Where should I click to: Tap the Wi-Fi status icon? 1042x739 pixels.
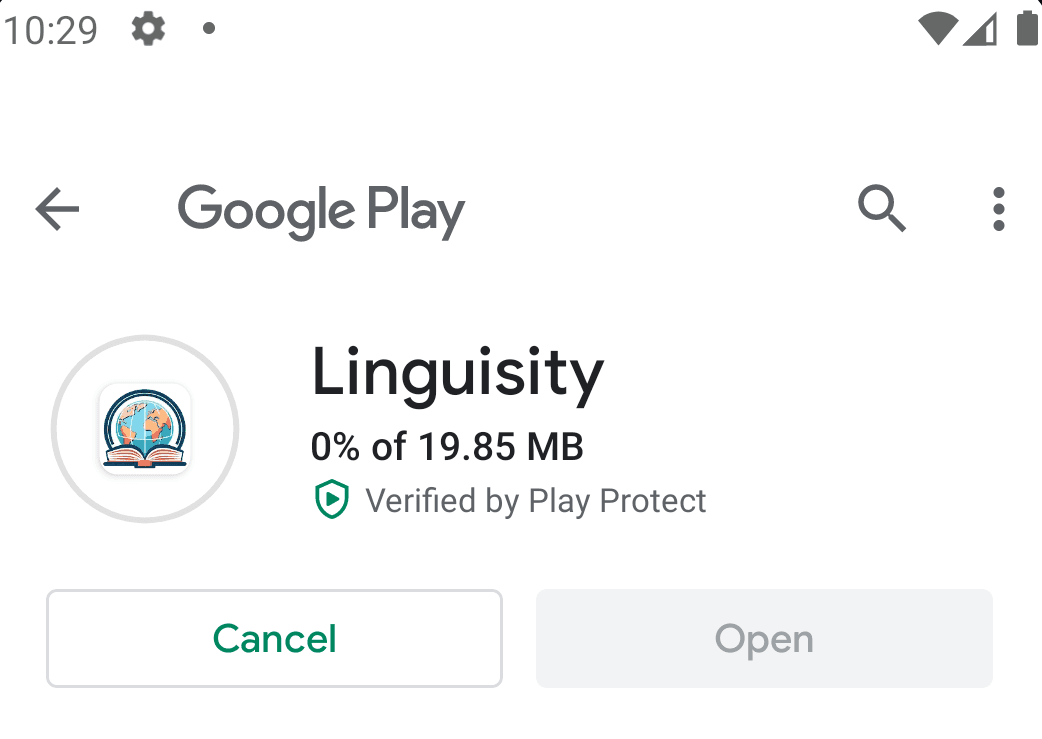coord(937,30)
